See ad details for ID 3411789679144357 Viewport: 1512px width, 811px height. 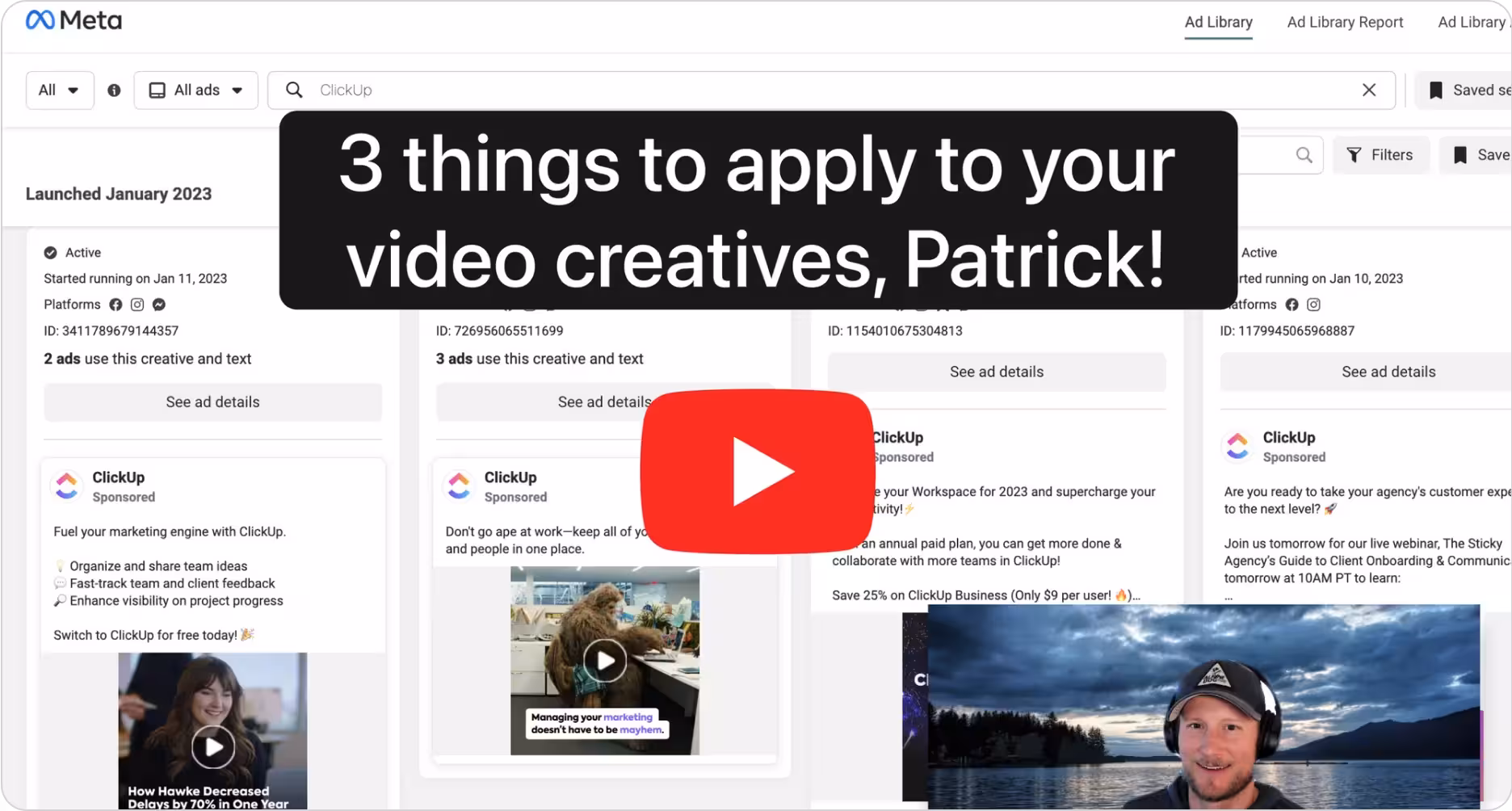pos(212,402)
